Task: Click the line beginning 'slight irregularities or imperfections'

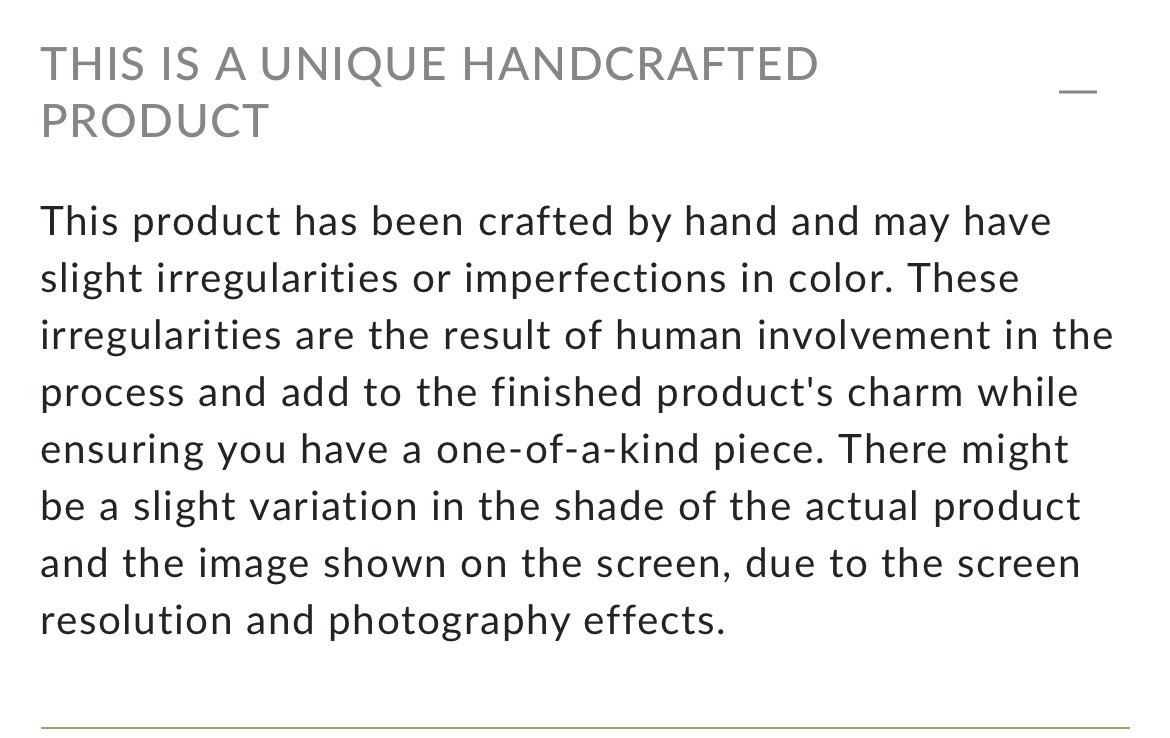Action: [529, 278]
